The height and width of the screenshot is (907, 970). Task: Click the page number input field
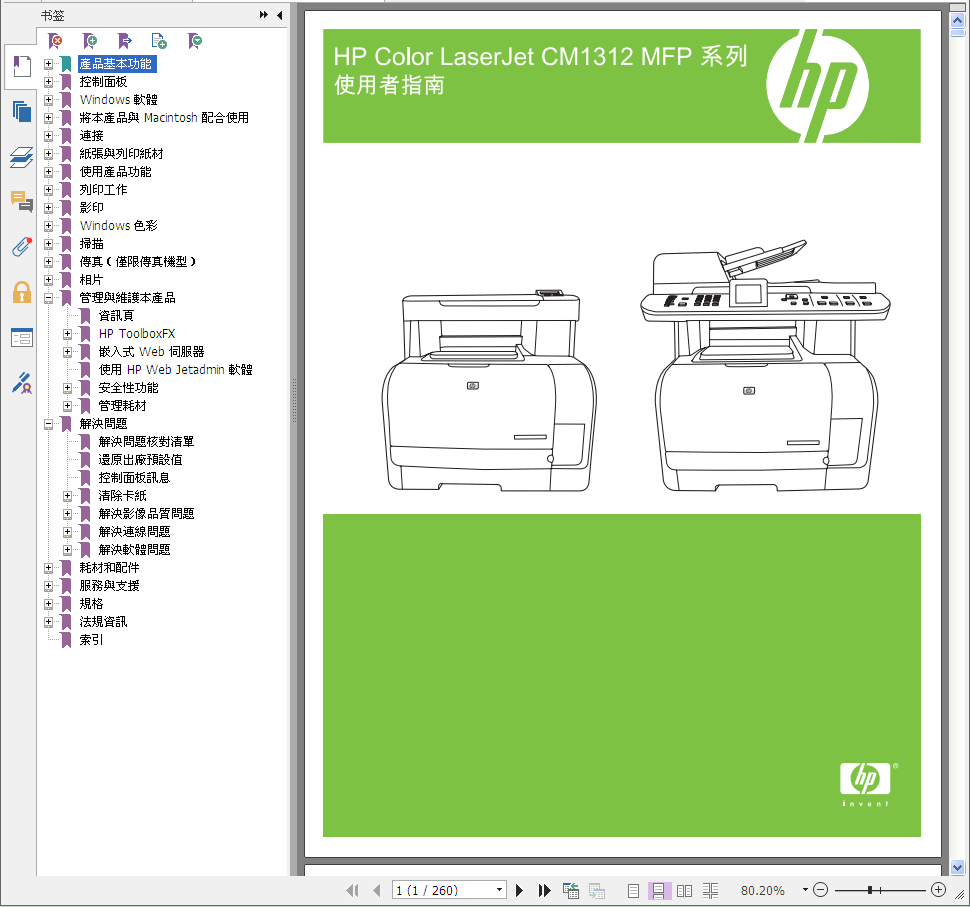pos(442,890)
